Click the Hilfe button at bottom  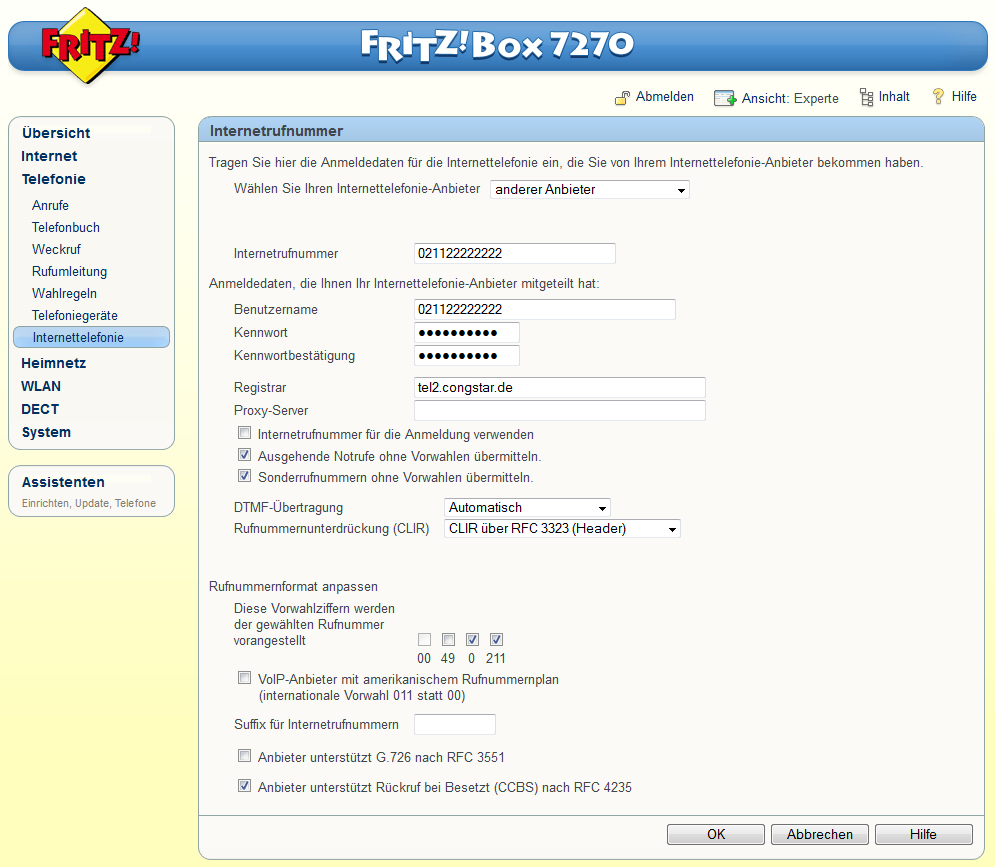coord(923,834)
